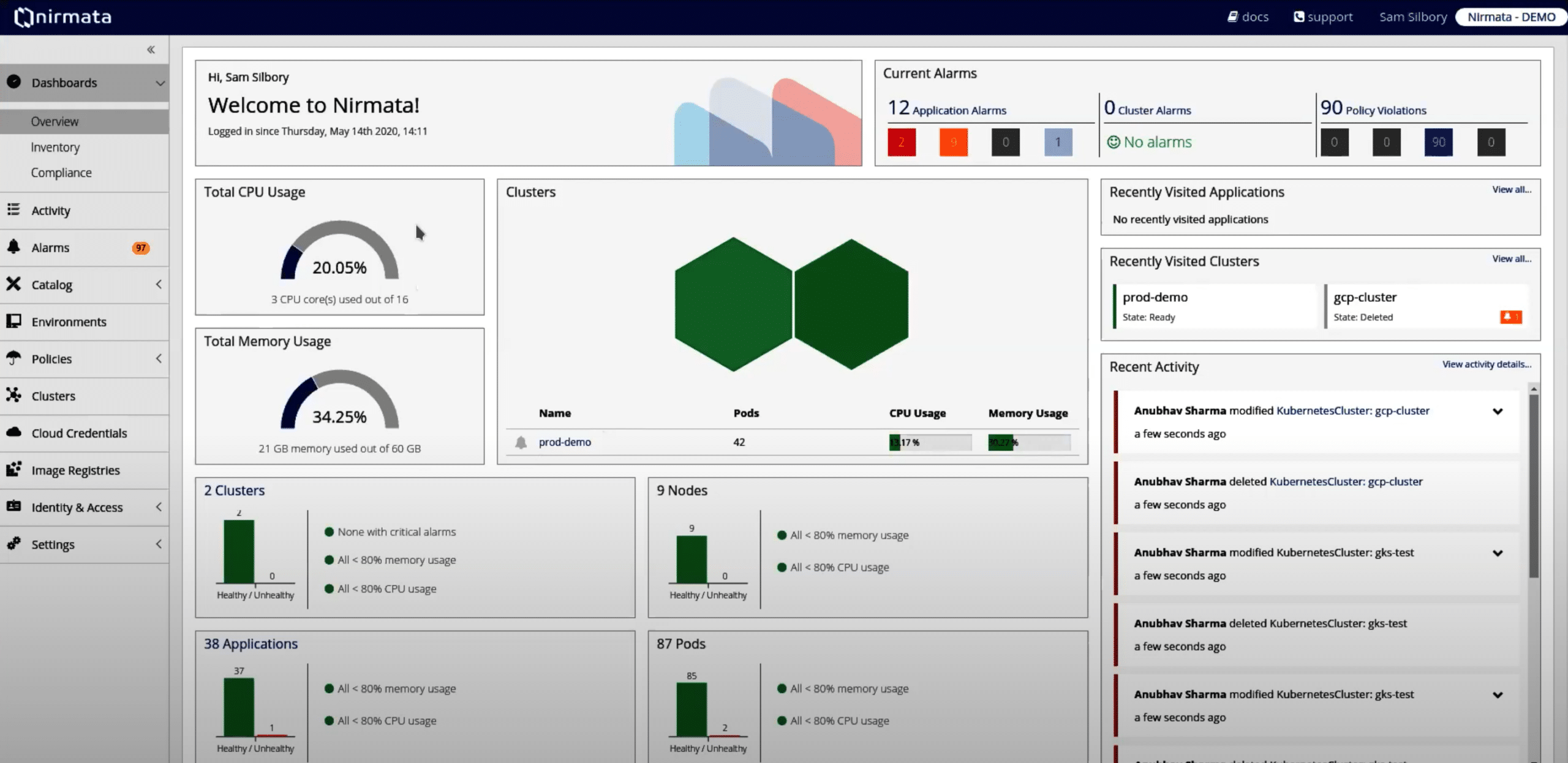Viewport: 1568px width, 763px height.
Task: Expand the gcp-cluster modified activity entry
Action: click(1498, 412)
